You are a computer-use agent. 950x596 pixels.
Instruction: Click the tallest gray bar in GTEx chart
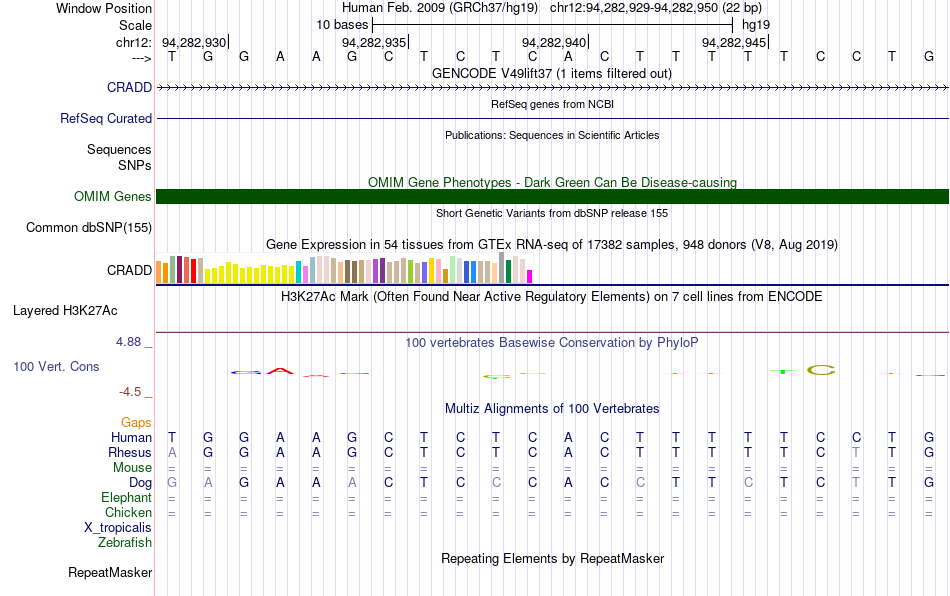(x=501, y=268)
